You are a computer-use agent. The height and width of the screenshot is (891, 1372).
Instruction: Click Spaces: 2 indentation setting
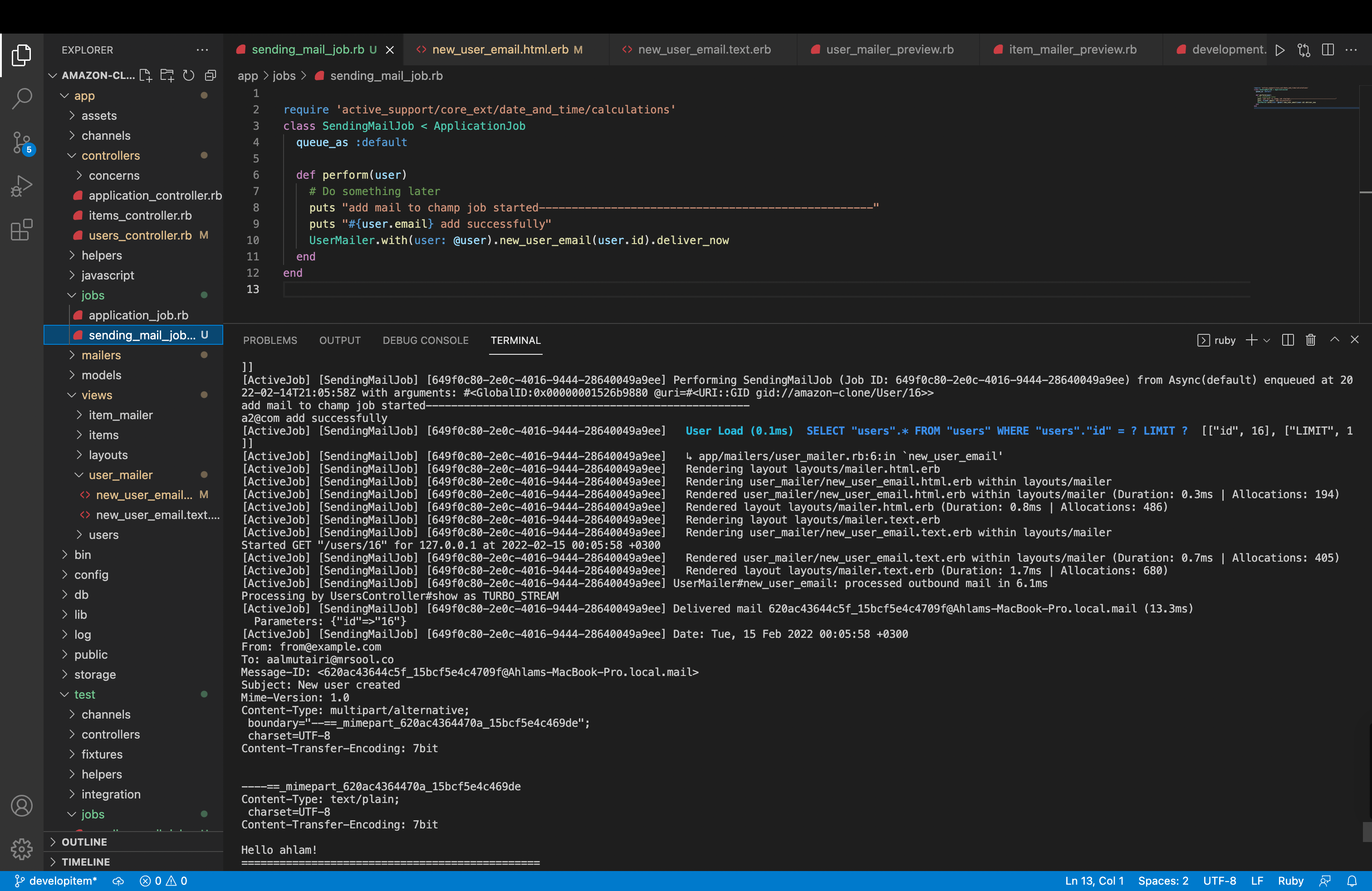tap(1163, 881)
